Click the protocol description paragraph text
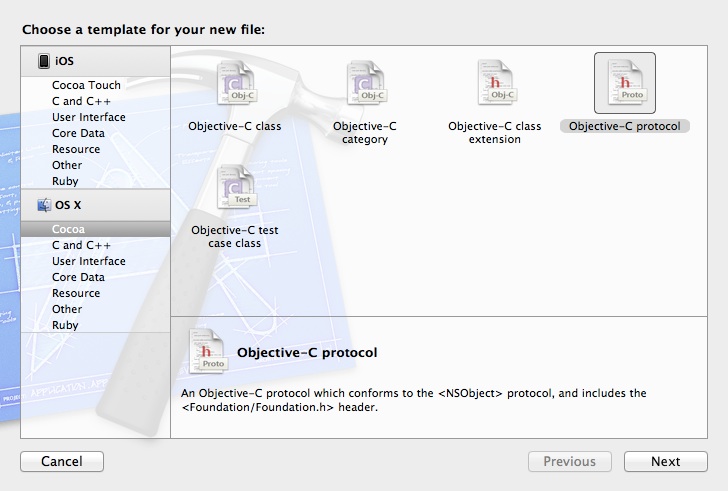This screenshot has width=728, height=491. point(414,400)
